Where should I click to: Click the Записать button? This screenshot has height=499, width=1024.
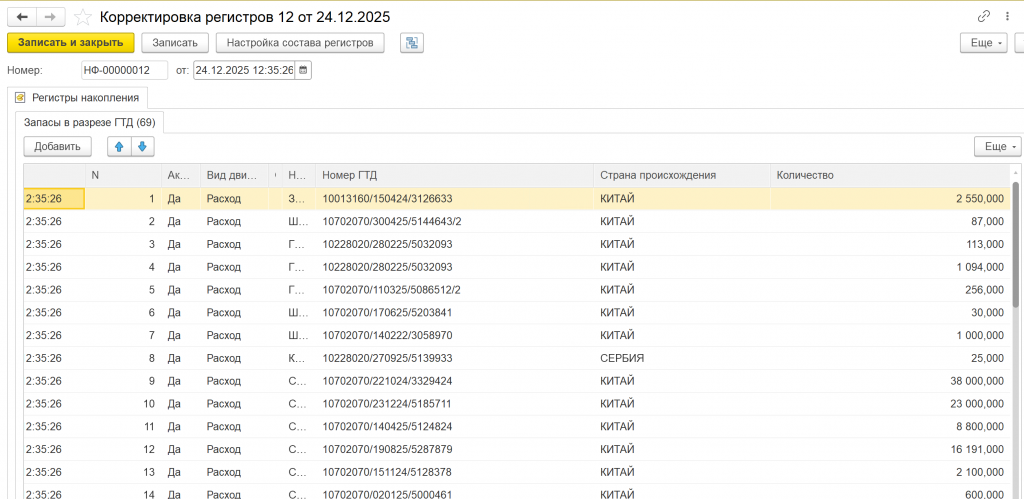175,43
